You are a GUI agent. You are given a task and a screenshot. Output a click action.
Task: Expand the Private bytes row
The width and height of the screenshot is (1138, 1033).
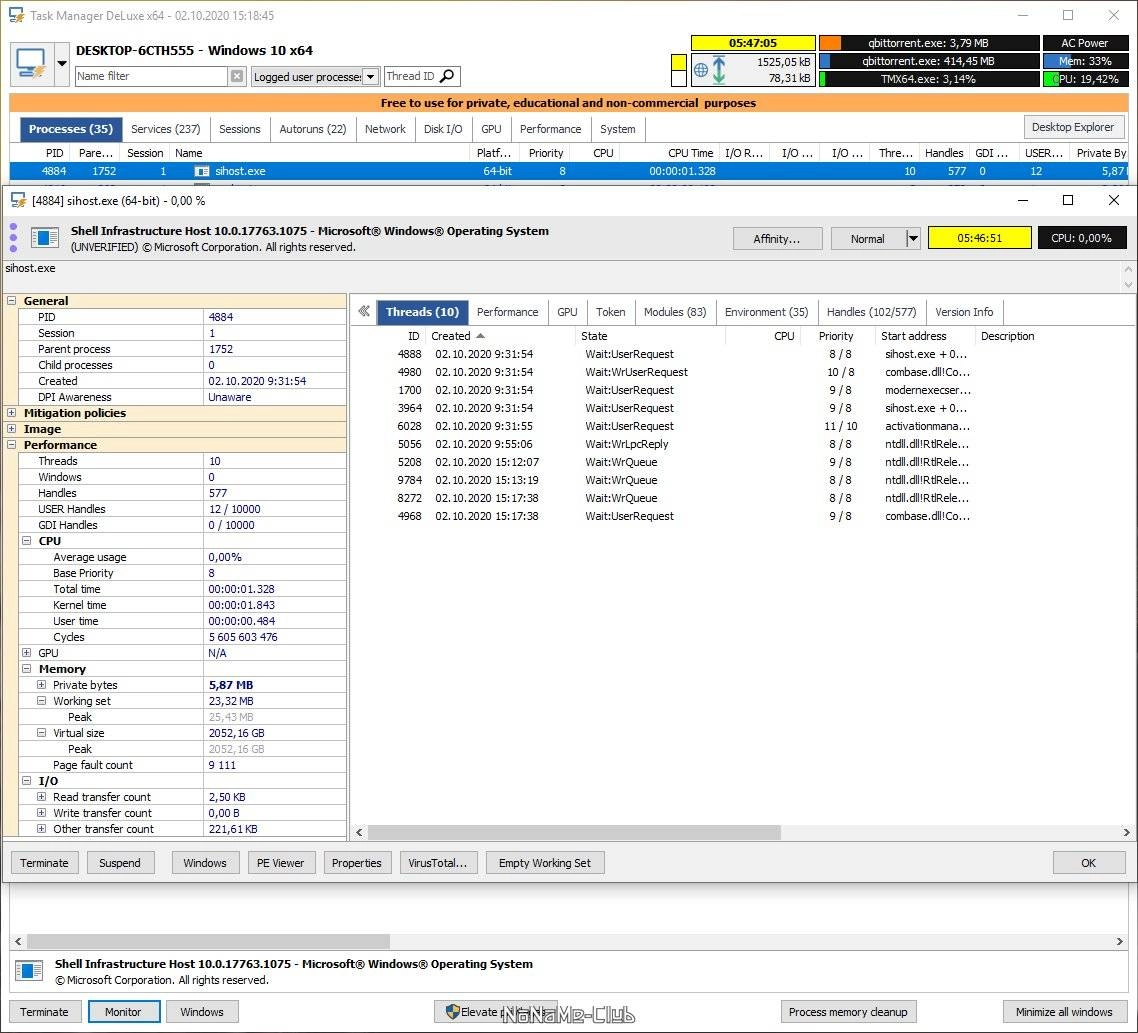click(41, 685)
